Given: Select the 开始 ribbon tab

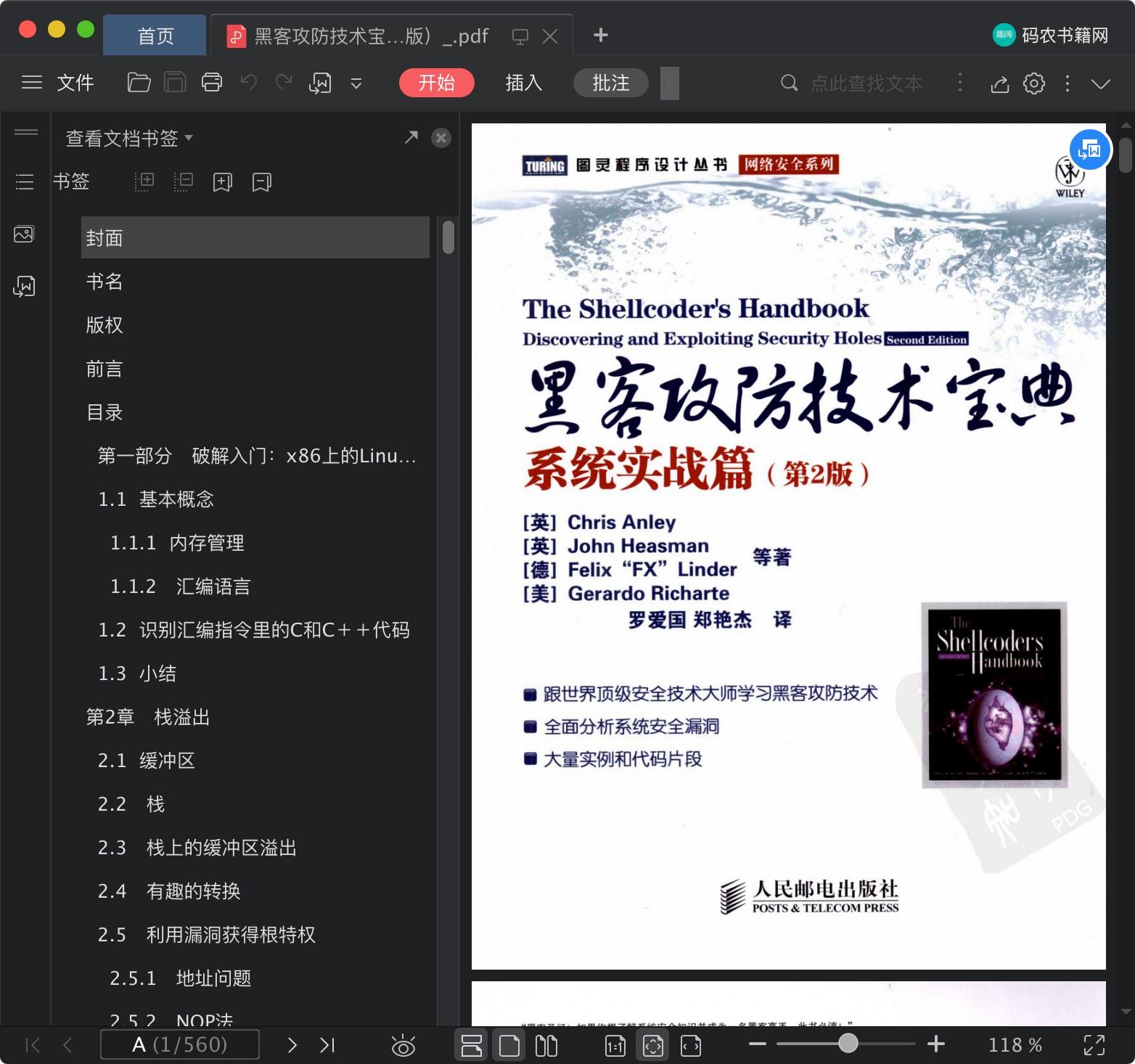Looking at the screenshot, I should click(x=436, y=83).
